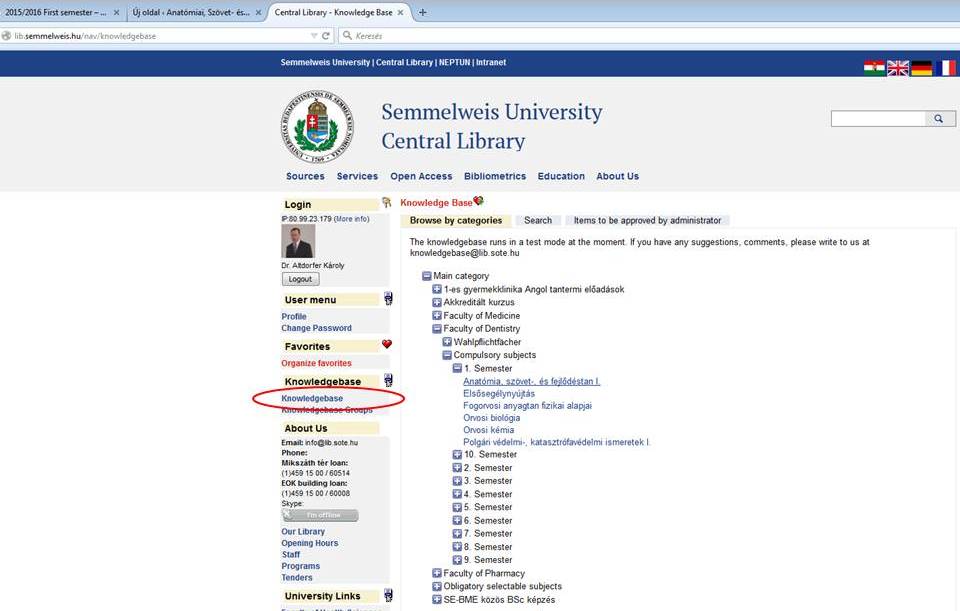Expand the 2. Semester node
This screenshot has height=611, width=960.
coord(457,468)
